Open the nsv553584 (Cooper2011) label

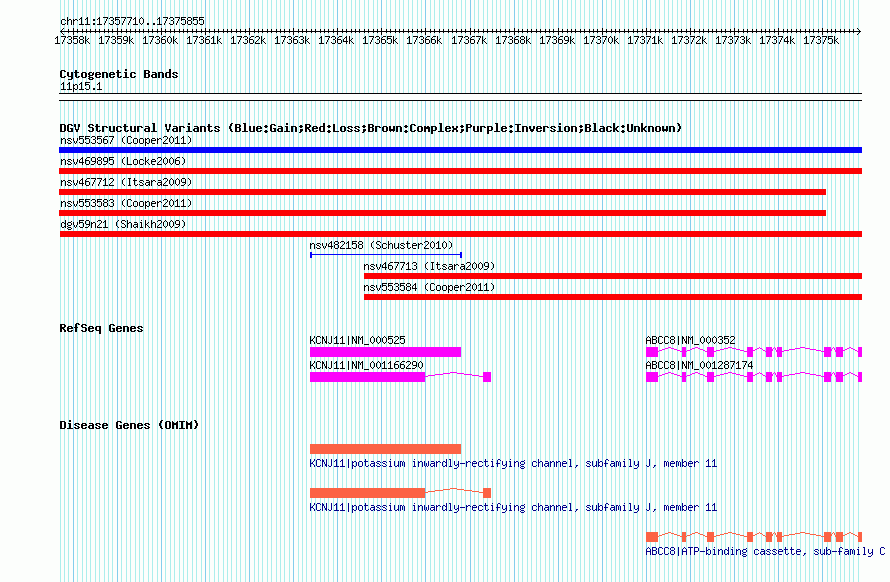[429, 287]
